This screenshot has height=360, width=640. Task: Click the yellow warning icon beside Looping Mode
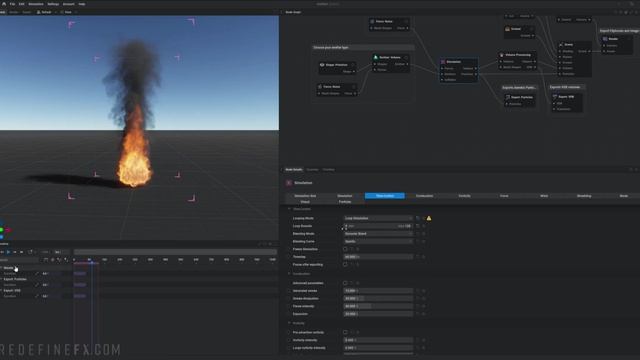coord(429,218)
